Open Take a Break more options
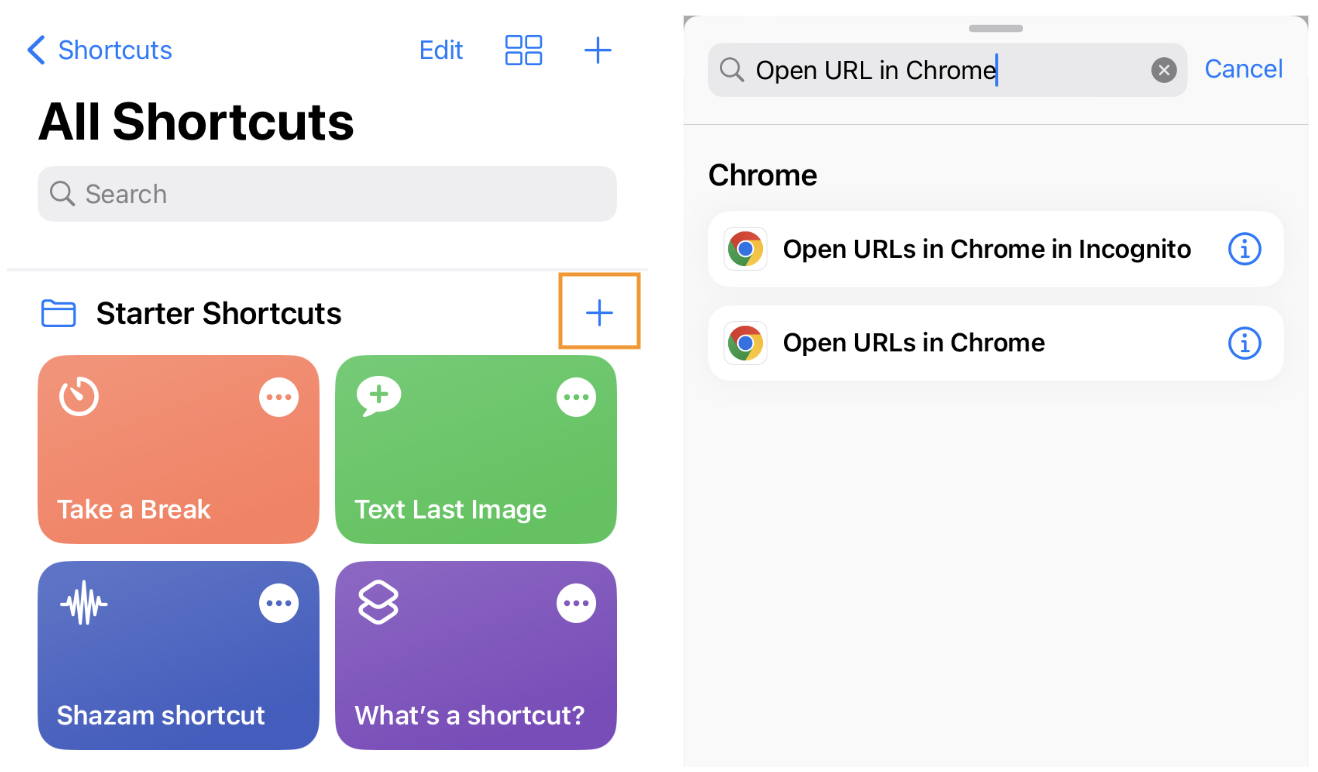 pos(279,397)
